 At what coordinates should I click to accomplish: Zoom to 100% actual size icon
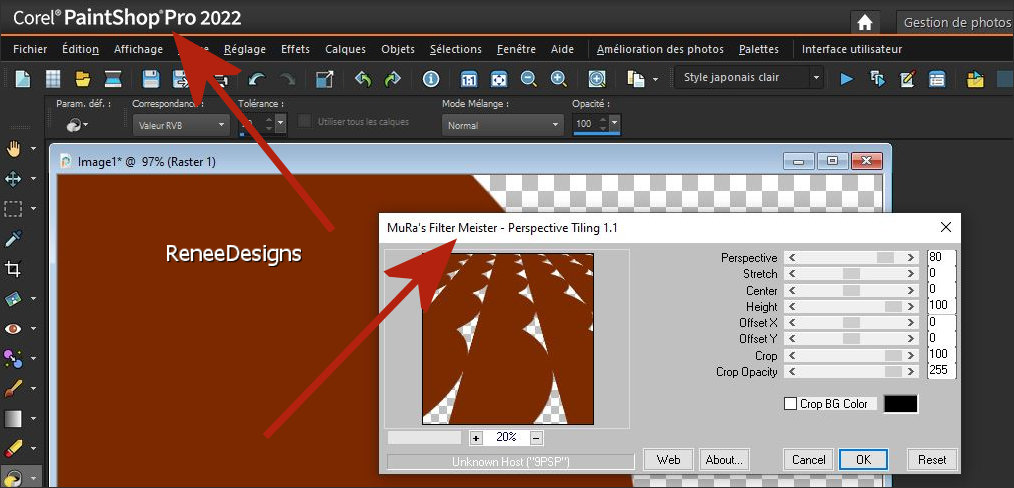click(469, 79)
